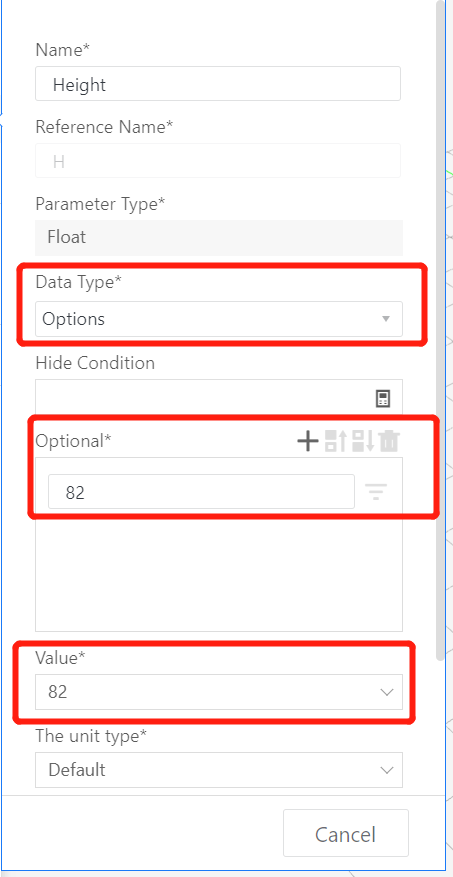Viewport: 453px width, 877px height.
Task: Click the Cancel button
Action: 346,834
